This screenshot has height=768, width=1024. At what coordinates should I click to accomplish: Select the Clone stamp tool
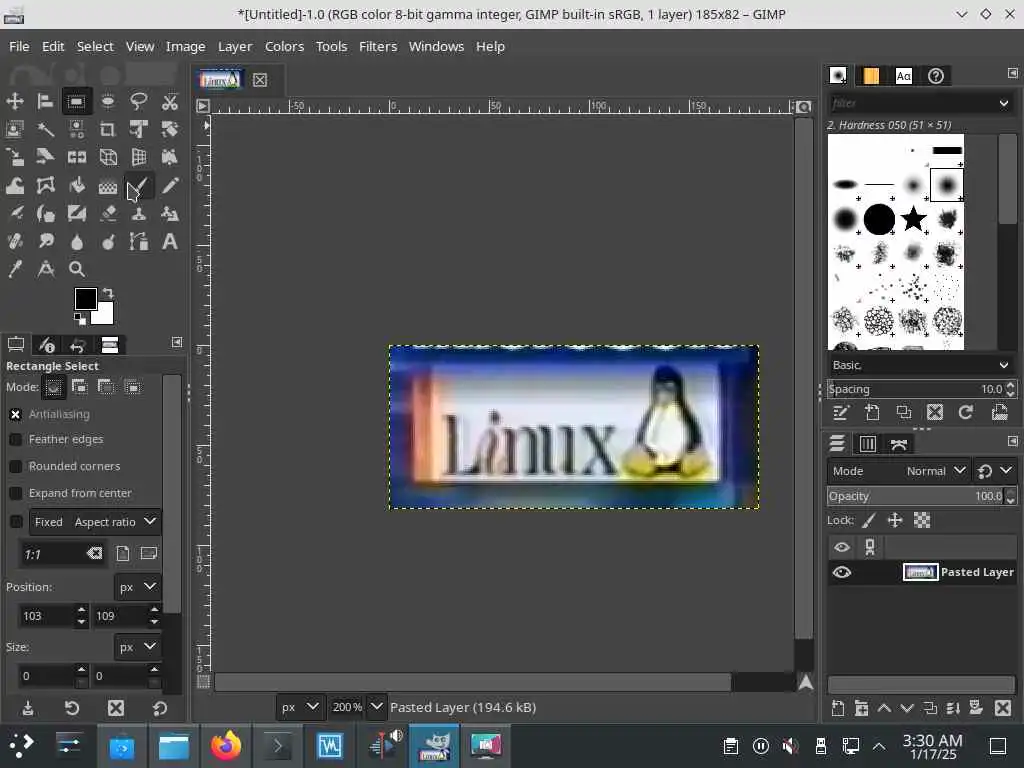[138, 214]
